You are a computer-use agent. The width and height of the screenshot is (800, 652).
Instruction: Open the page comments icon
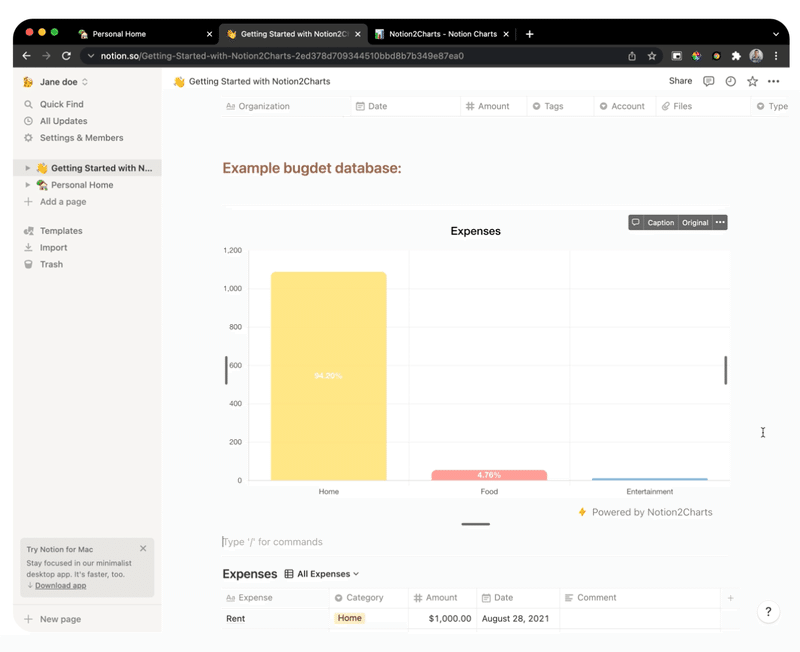708,81
